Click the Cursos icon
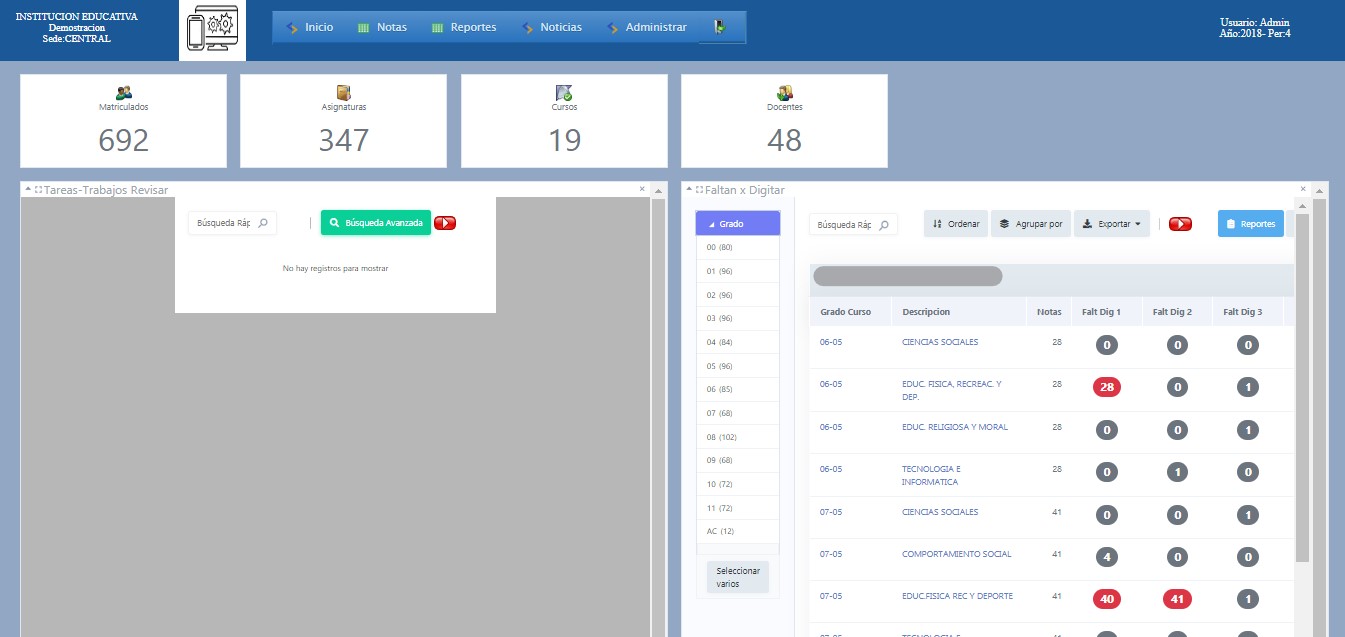Screen dimensions: 1345x637 pos(564,92)
